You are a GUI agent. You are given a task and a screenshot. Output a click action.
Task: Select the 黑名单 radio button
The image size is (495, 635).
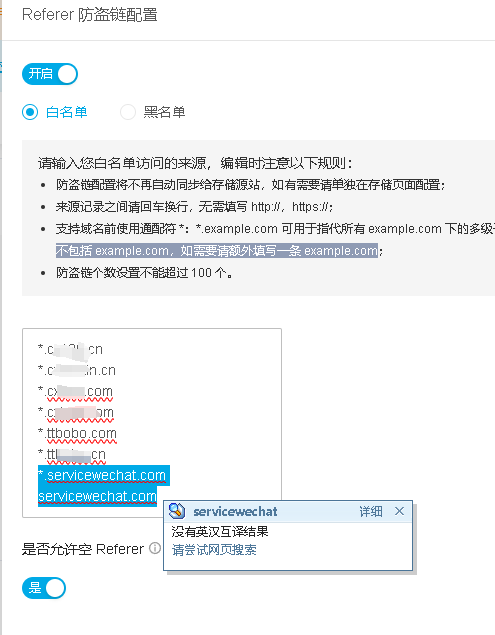point(128,112)
